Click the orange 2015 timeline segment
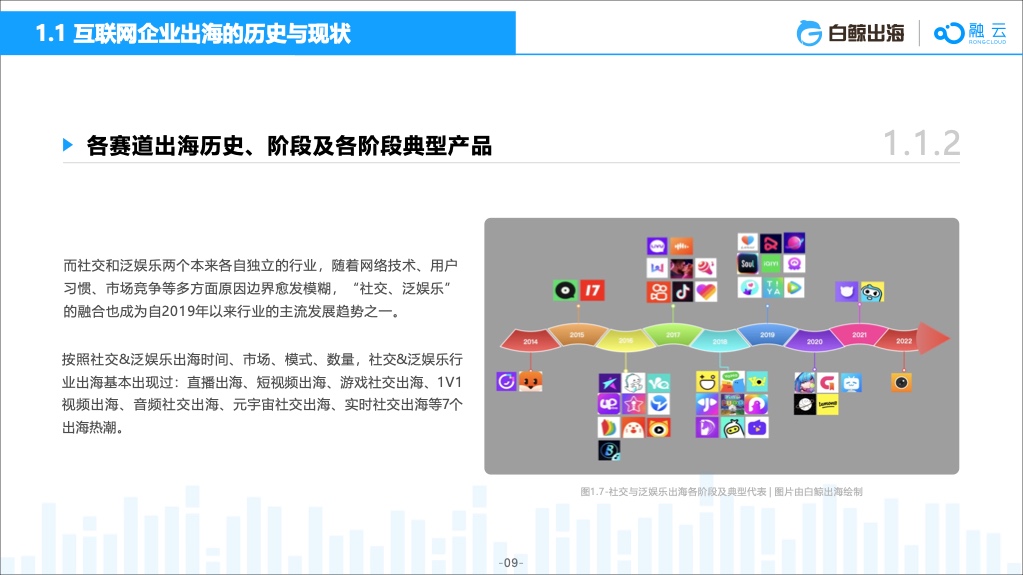This screenshot has width=1023, height=575. point(577,334)
